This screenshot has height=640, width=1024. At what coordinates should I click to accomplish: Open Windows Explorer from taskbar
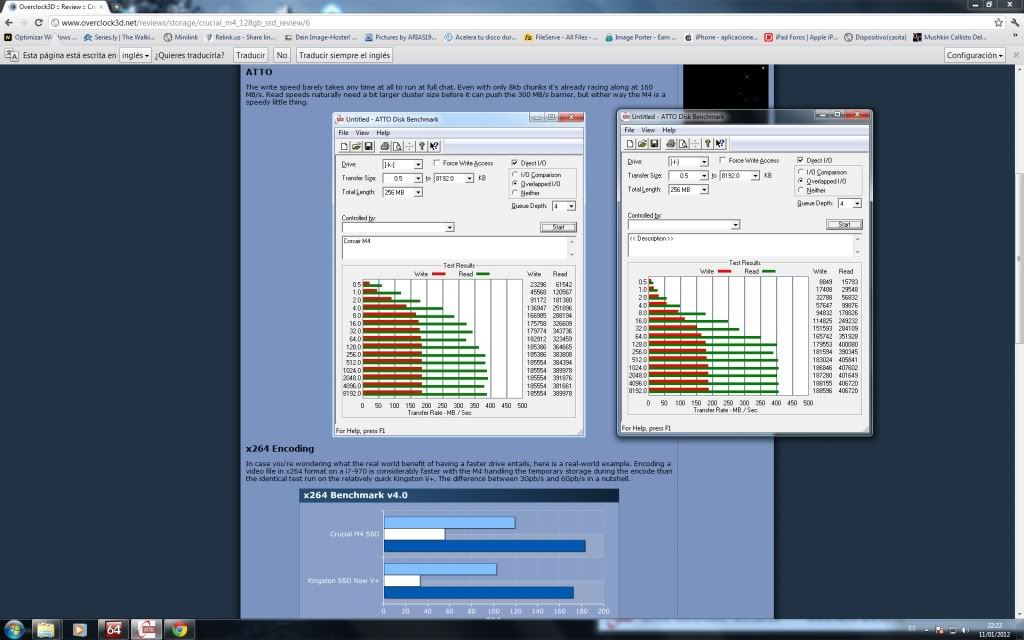tap(46, 630)
